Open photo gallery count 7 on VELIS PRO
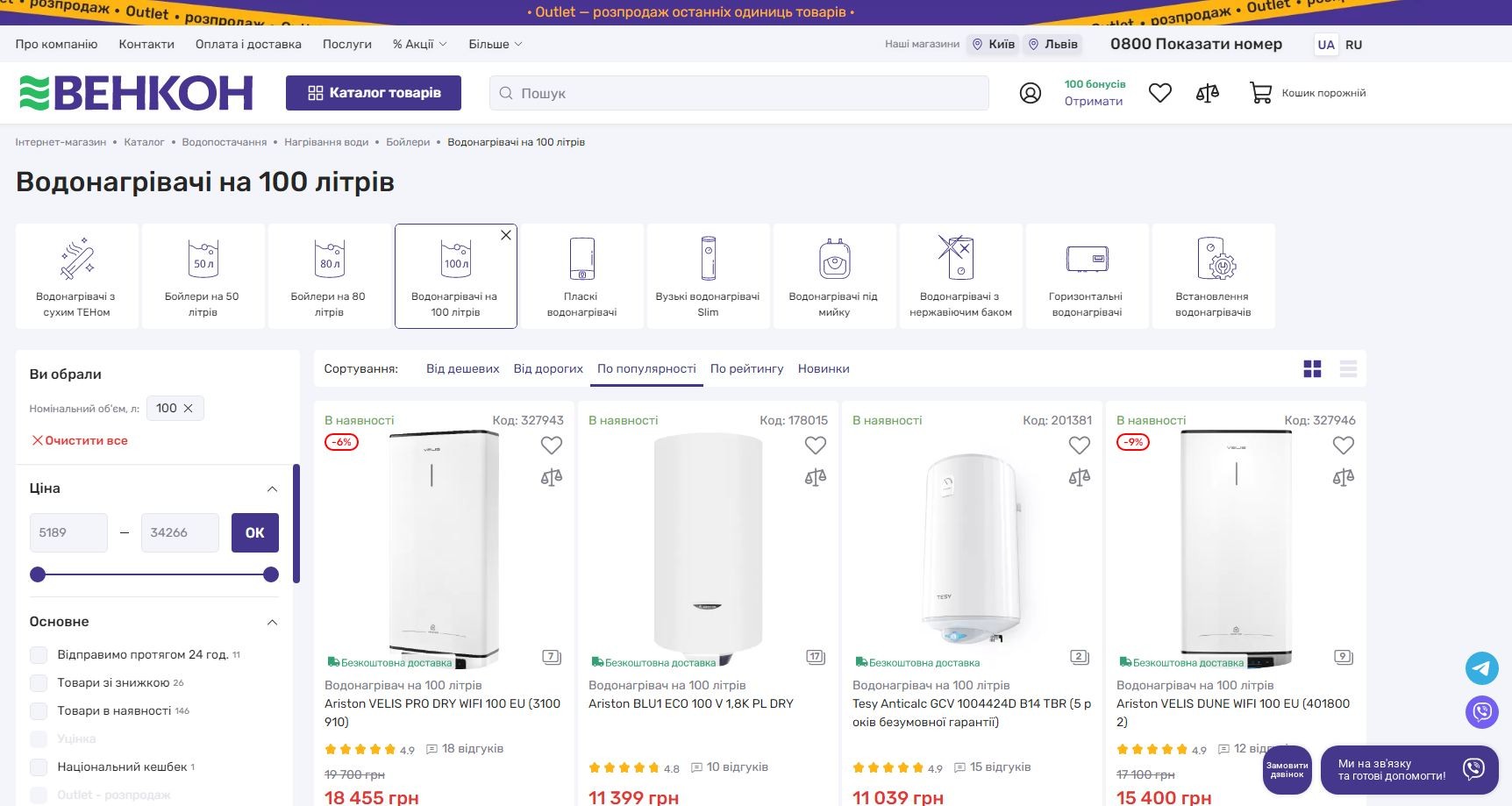1512x806 pixels. click(x=552, y=657)
